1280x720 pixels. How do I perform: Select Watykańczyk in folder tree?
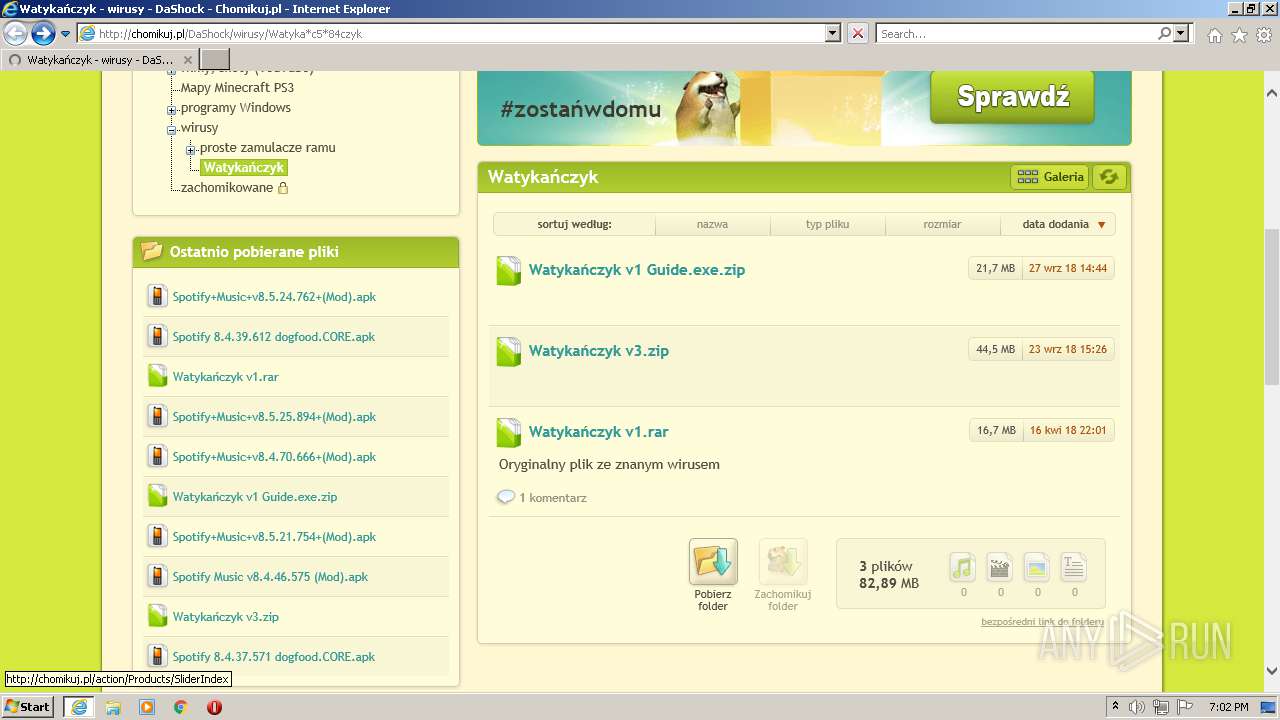point(244,168)
